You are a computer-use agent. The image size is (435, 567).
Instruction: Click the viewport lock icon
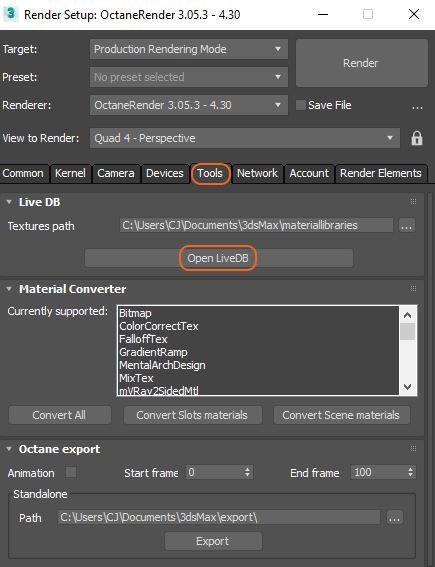click(417, 138)
